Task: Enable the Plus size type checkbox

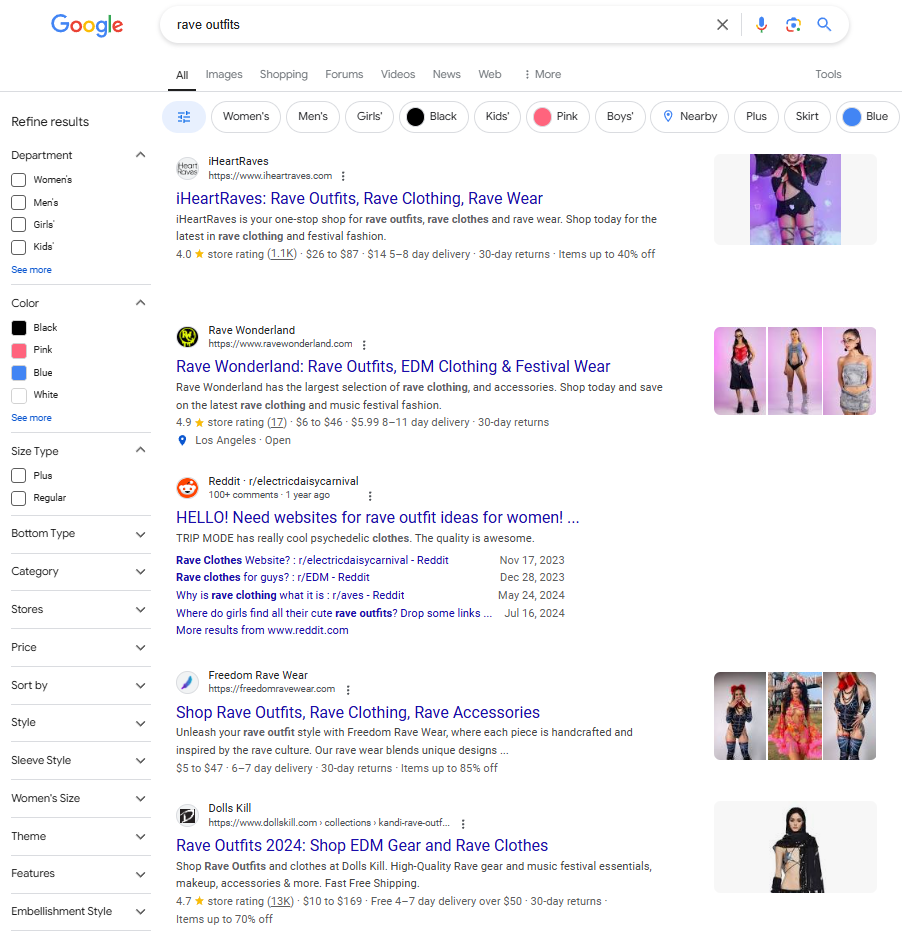Action: click(x=18, y=476)
